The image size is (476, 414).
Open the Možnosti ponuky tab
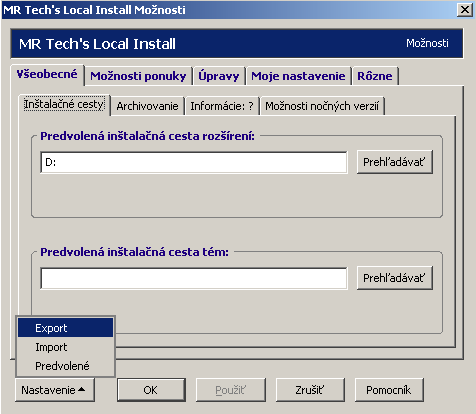(138, 76)
